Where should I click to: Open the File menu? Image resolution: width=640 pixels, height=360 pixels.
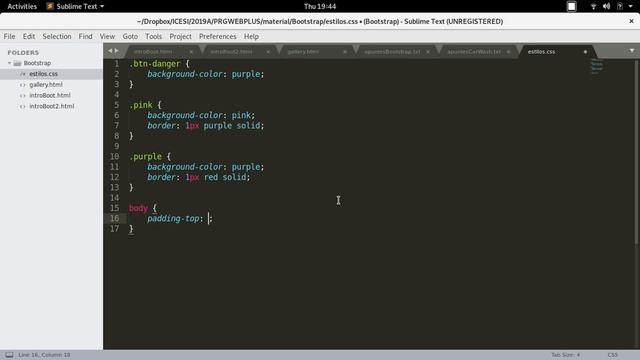pos(9,36)
